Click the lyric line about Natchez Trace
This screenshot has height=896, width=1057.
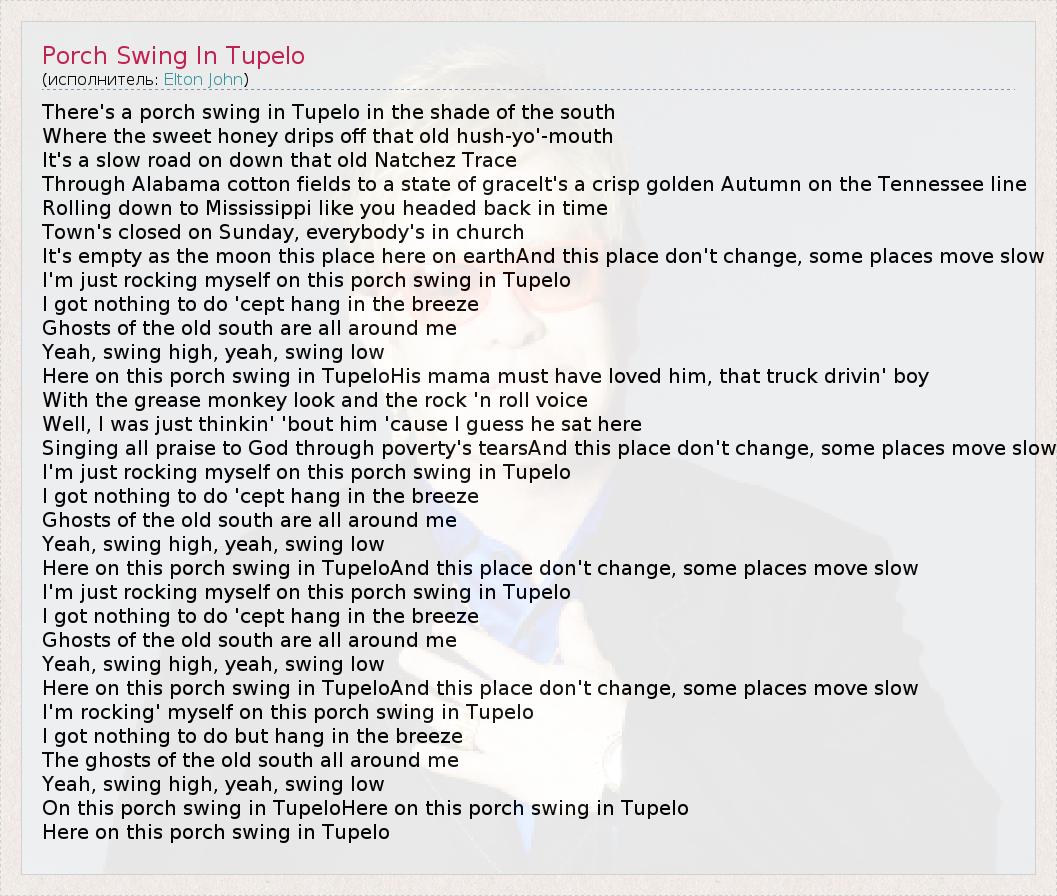[279, 160]
